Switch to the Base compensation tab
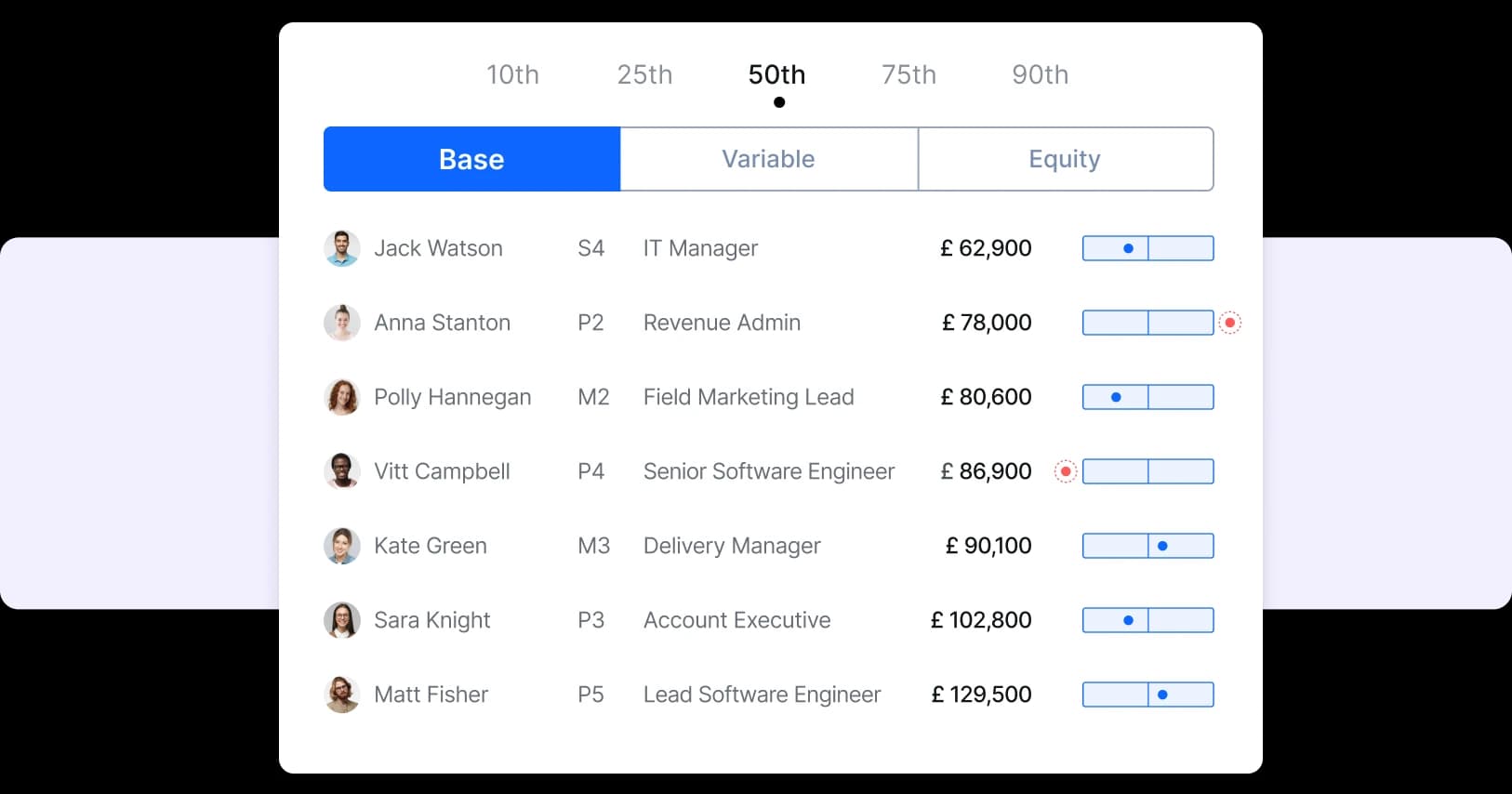Screen dimensions: 1512x794 coord(471,159)
